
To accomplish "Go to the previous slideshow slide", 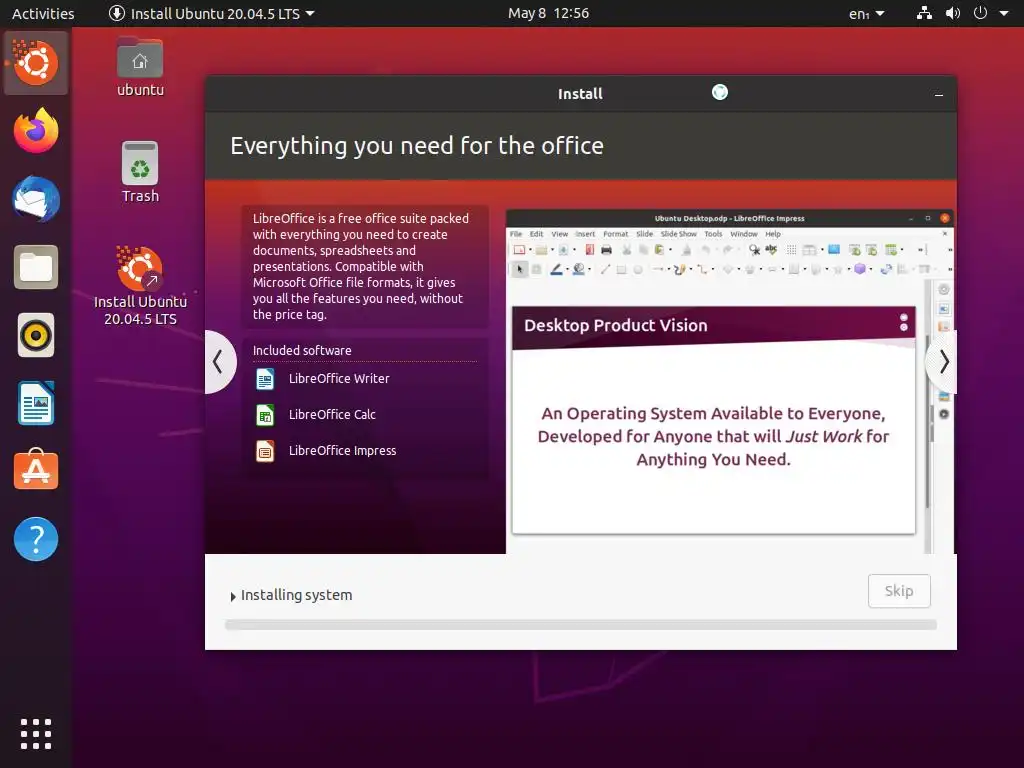I will 219,361.
